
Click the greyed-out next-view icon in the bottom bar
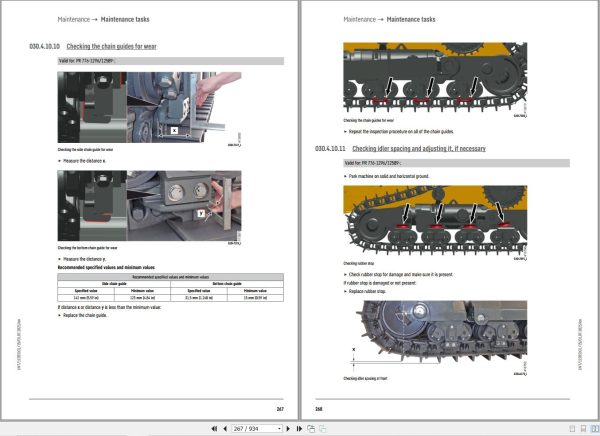(323, 429)
